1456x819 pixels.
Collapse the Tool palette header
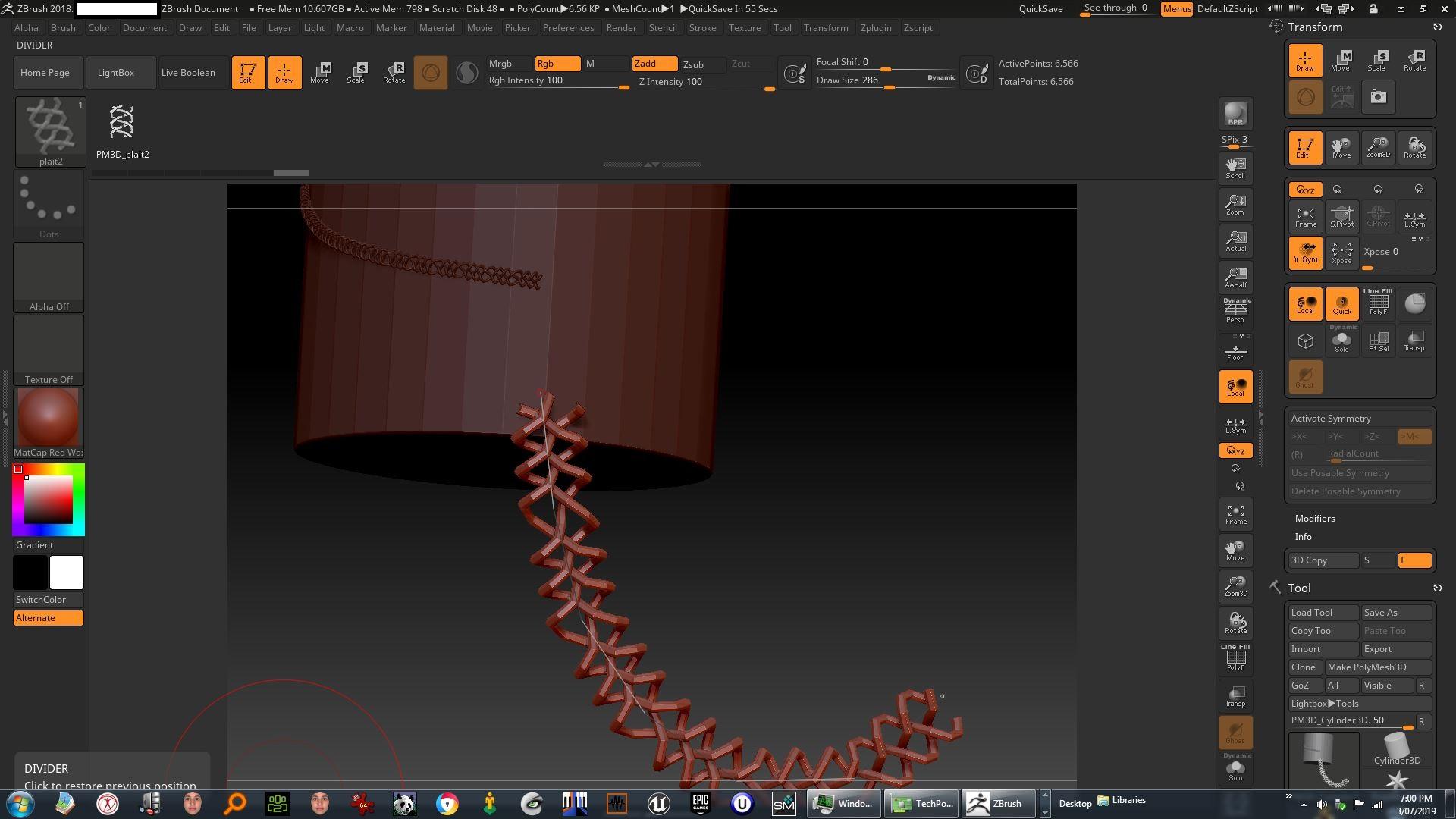tap(1299, 588)
